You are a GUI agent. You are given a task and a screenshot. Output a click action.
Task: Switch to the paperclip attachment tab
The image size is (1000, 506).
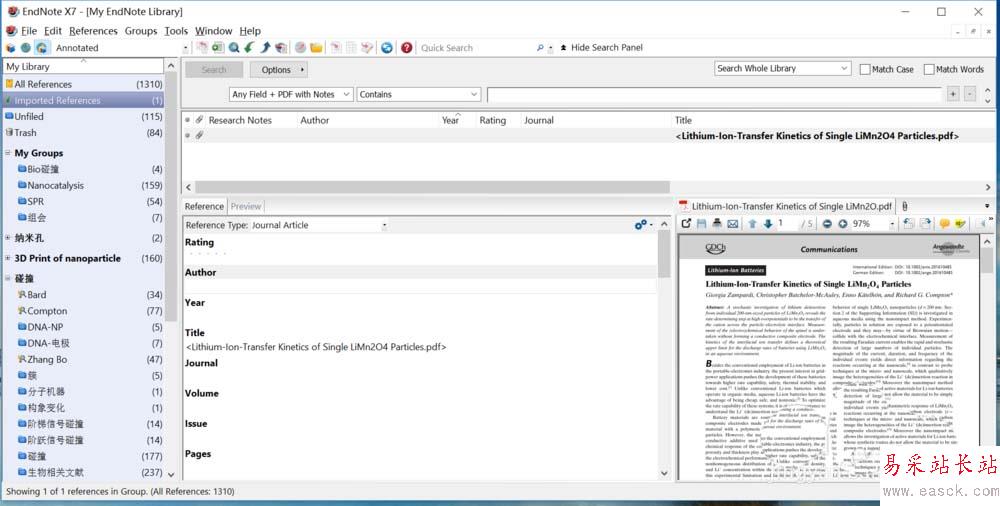pyautogui.click(x=904, y=206)
